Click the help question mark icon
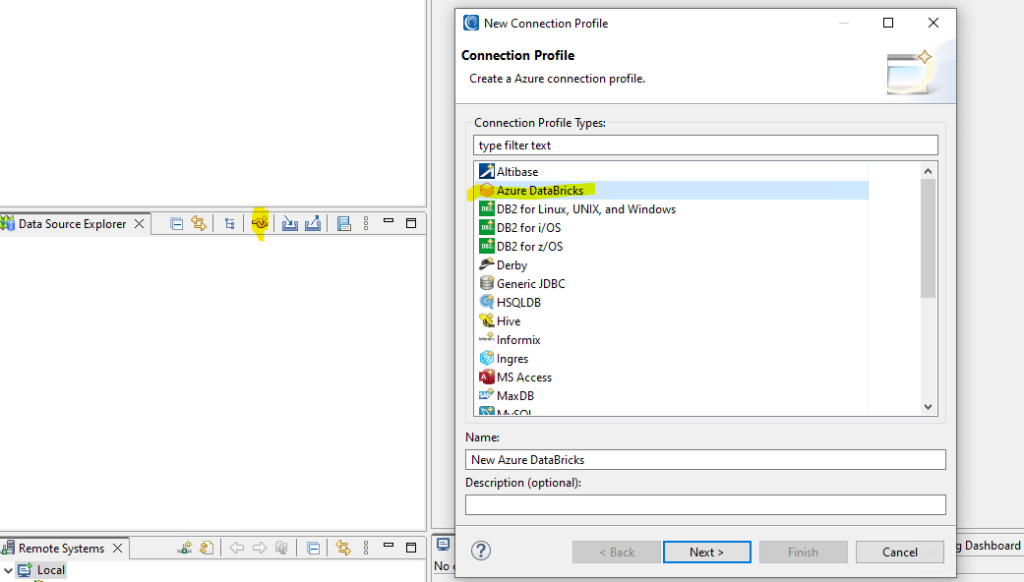The width and height of the screenshot is (1024, 582). [480, 551]
